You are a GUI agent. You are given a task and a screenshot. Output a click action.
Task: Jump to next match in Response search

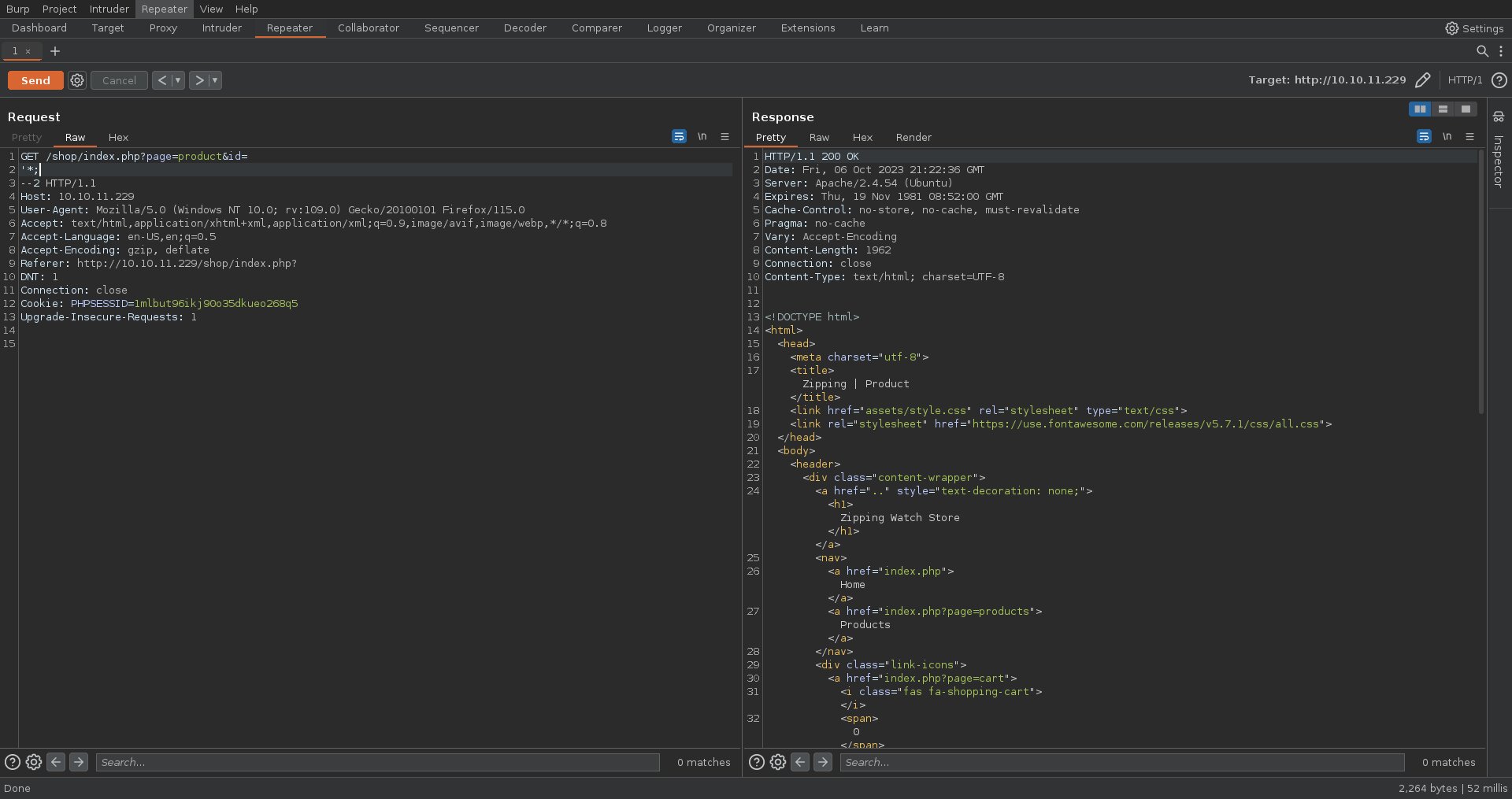(823, 762)
